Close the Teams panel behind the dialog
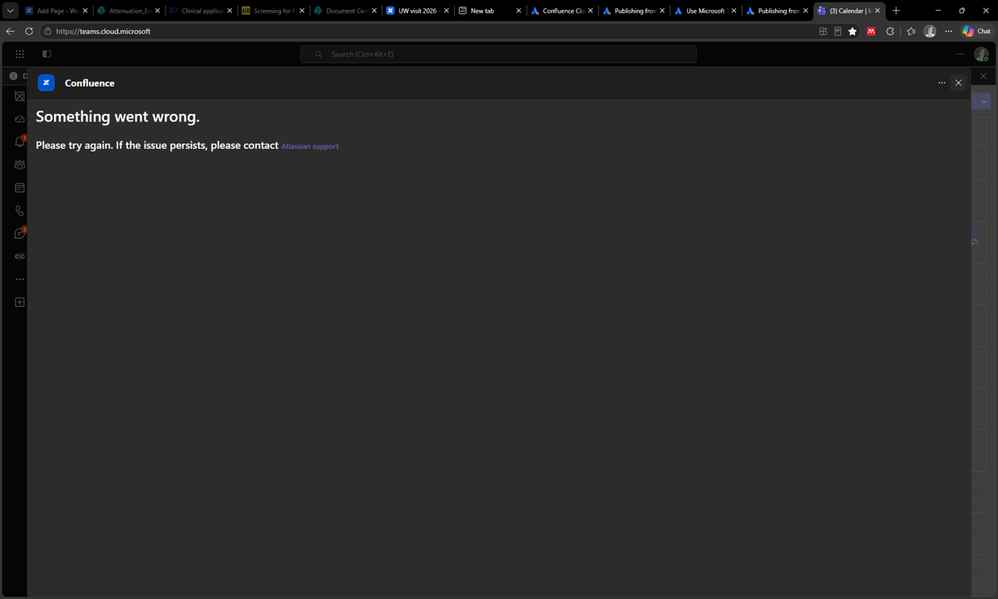The image size is (998, 599). tap(984, 76)
